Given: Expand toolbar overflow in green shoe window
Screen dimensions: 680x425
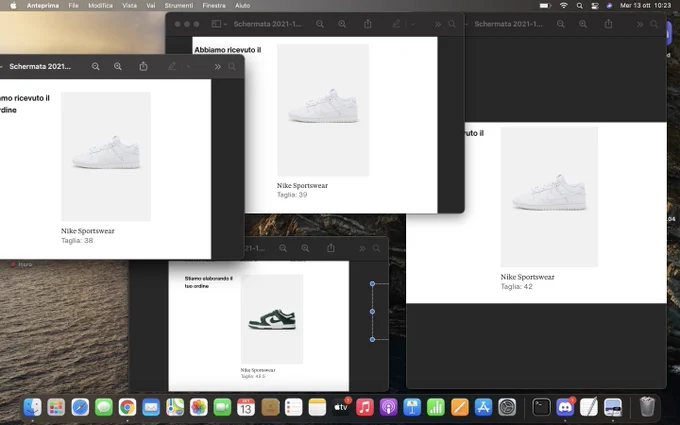Looking at the screenshot, I should tap(362, 248).
